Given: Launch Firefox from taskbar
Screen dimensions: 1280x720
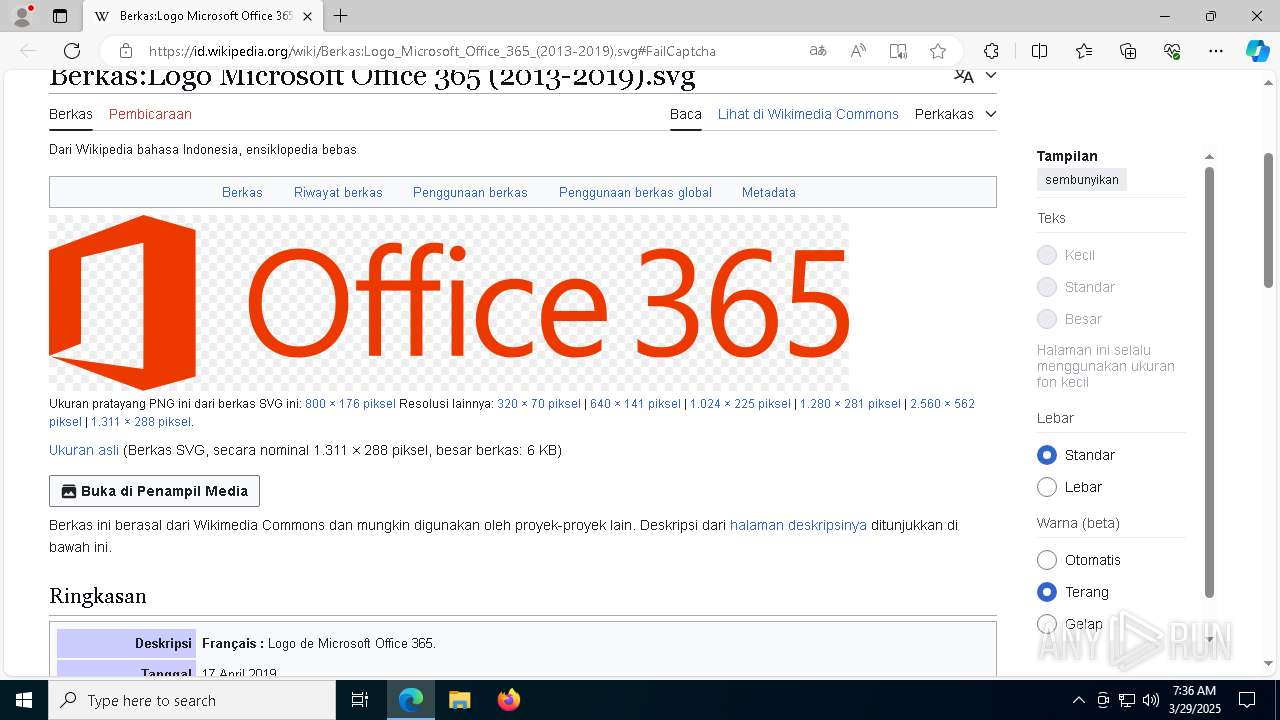Looking at the screenshot, I should [x=508, y=700].
